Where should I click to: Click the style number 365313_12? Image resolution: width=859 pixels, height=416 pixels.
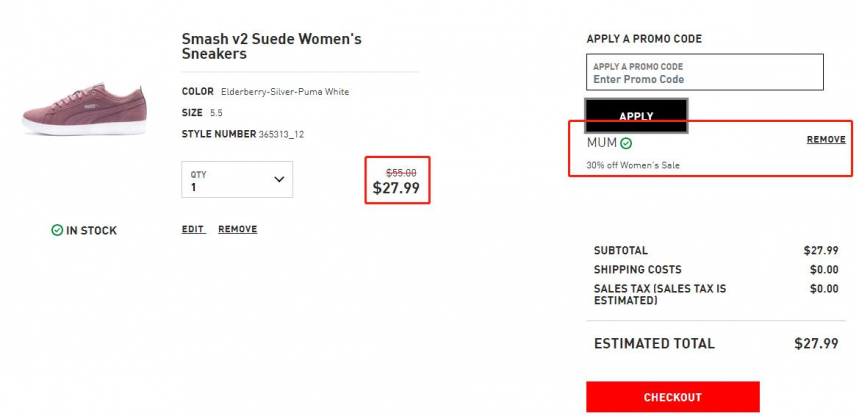coord(281,134)
